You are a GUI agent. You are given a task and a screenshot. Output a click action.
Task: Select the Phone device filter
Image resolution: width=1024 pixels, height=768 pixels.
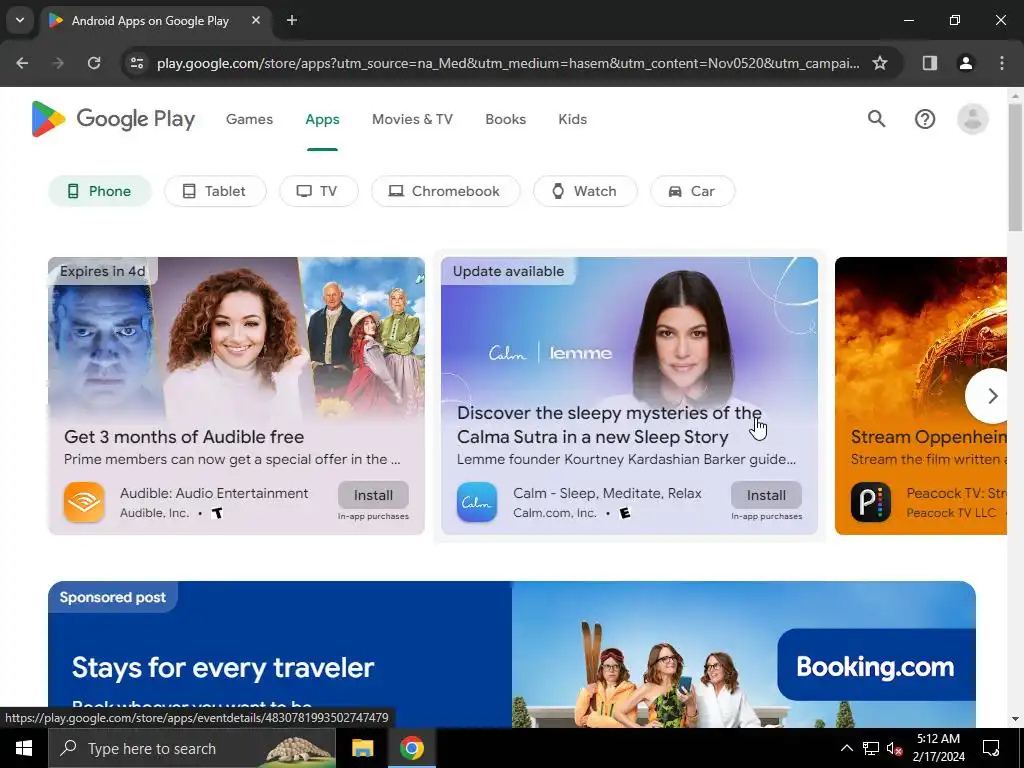(x=100, y=191)
